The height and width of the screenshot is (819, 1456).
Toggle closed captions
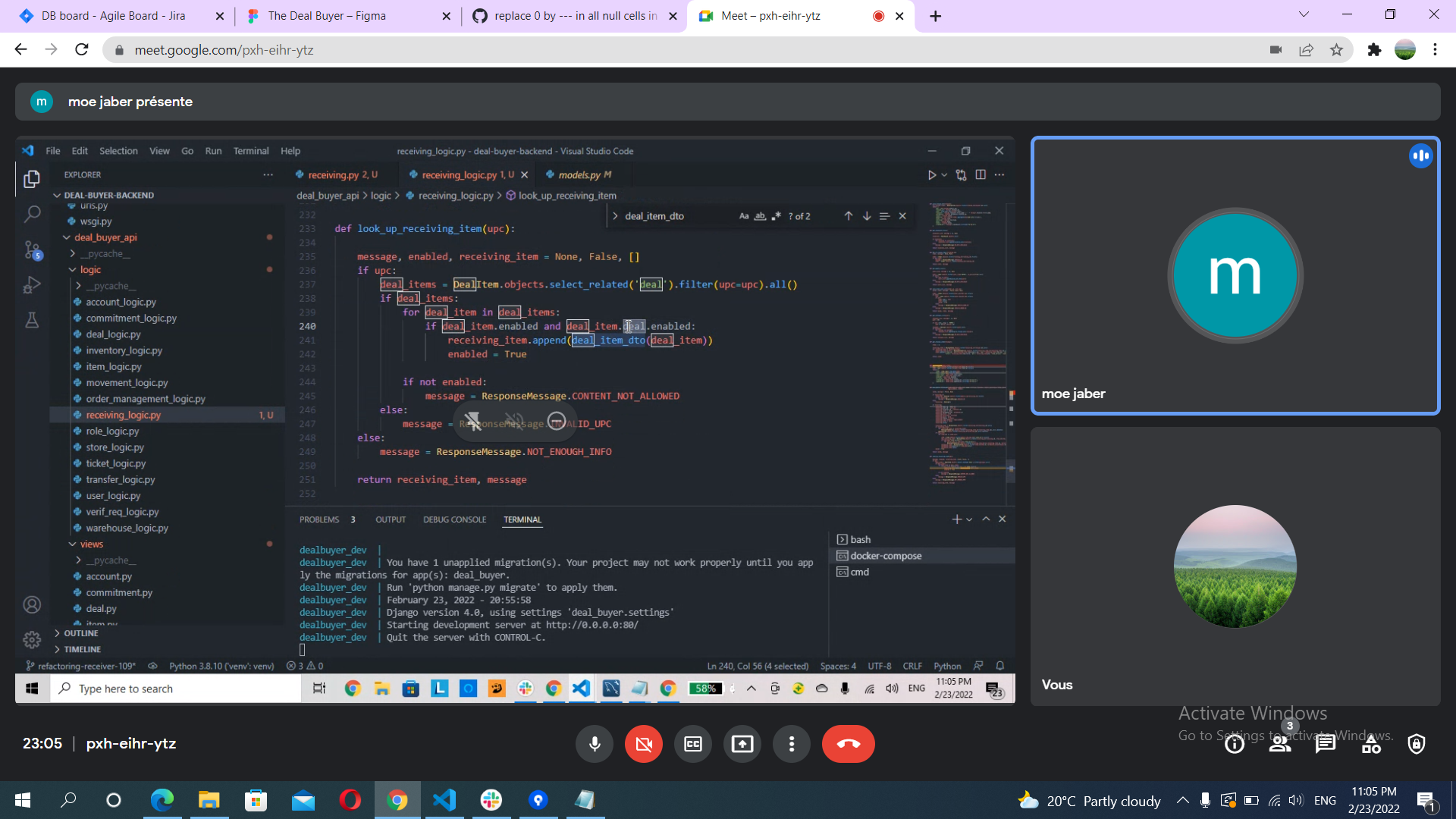692,744
